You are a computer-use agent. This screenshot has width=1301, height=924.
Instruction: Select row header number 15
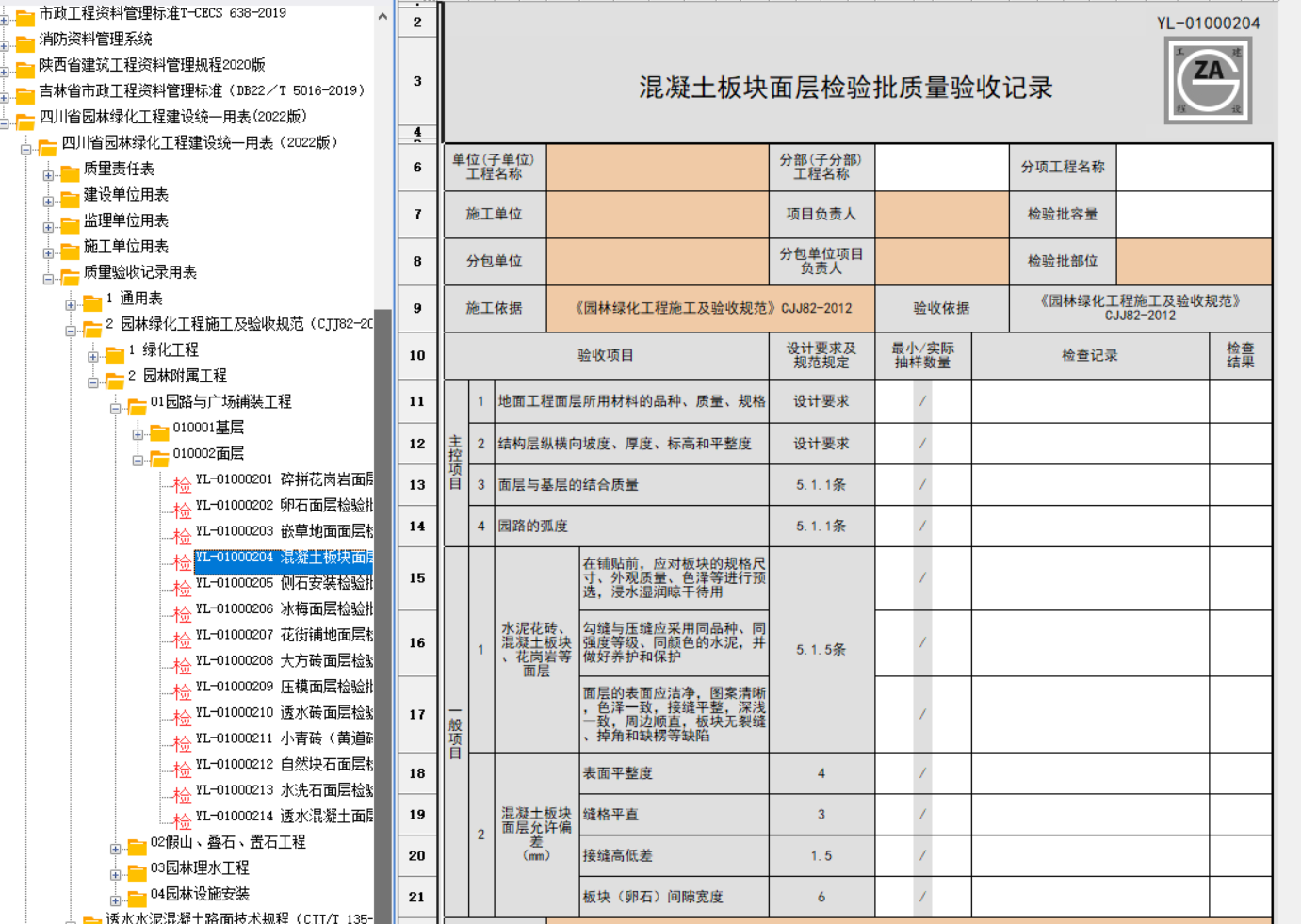click(417, 578)
